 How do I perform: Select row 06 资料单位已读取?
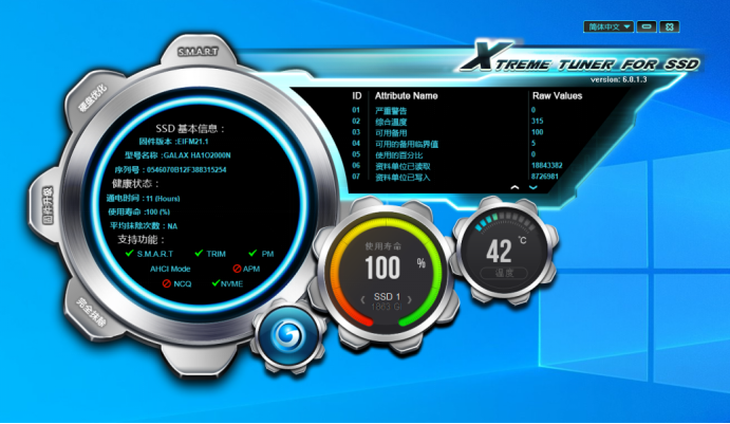pyautogui.click(x=456, y=166)
